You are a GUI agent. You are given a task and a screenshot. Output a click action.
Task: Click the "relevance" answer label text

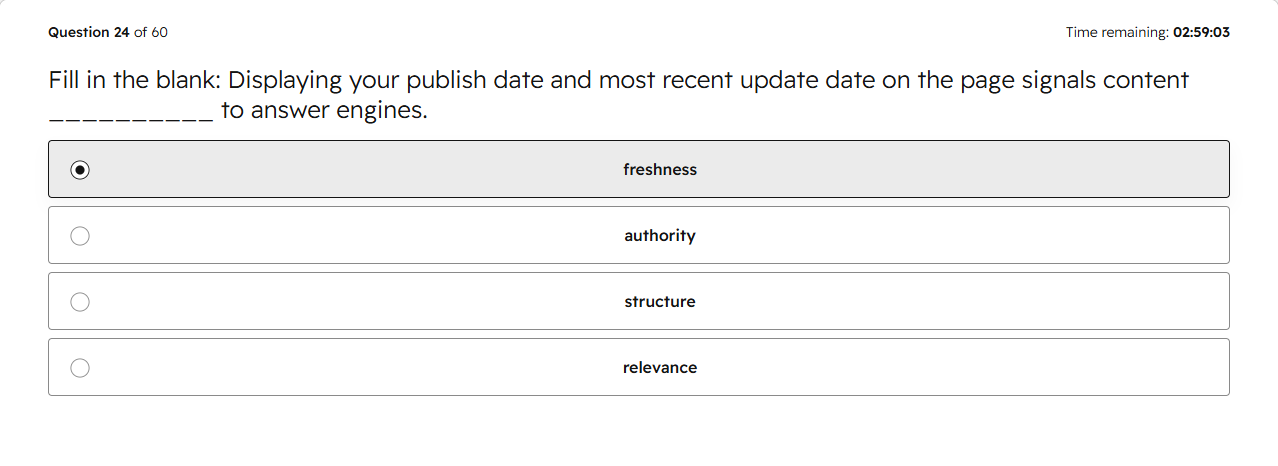pos(660,368)
